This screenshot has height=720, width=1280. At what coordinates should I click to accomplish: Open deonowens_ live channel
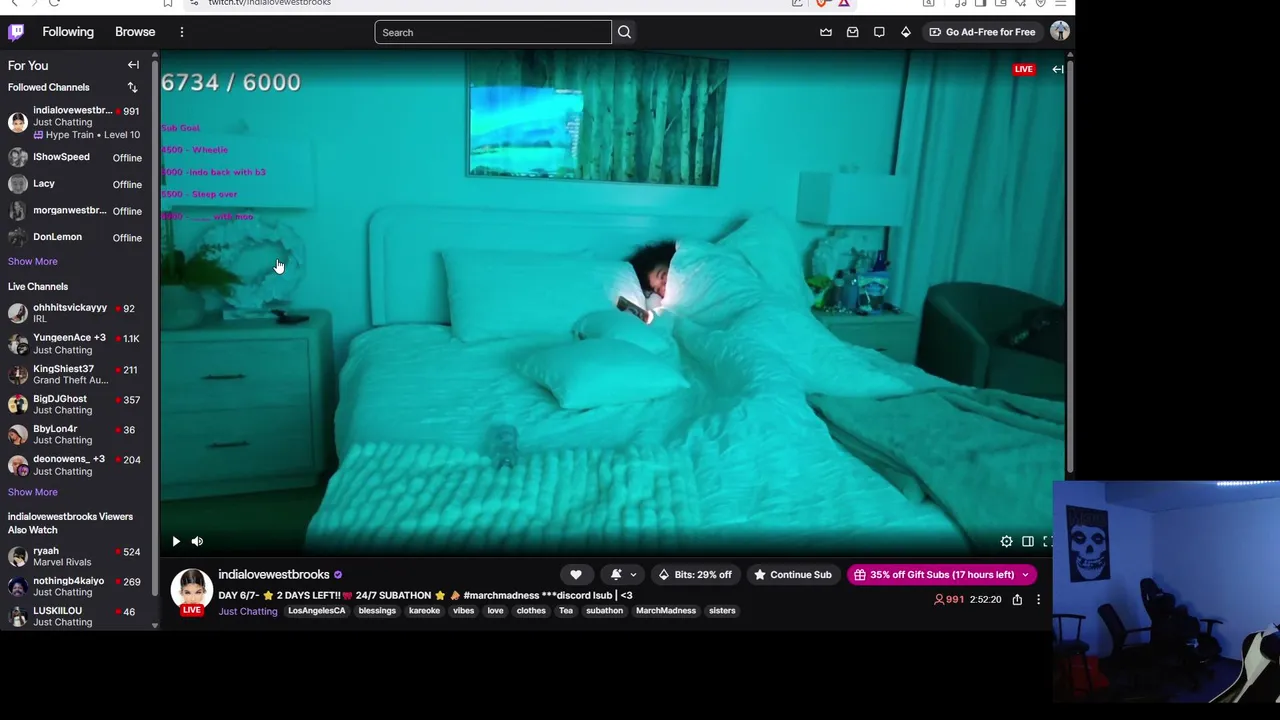pos(76,464)
